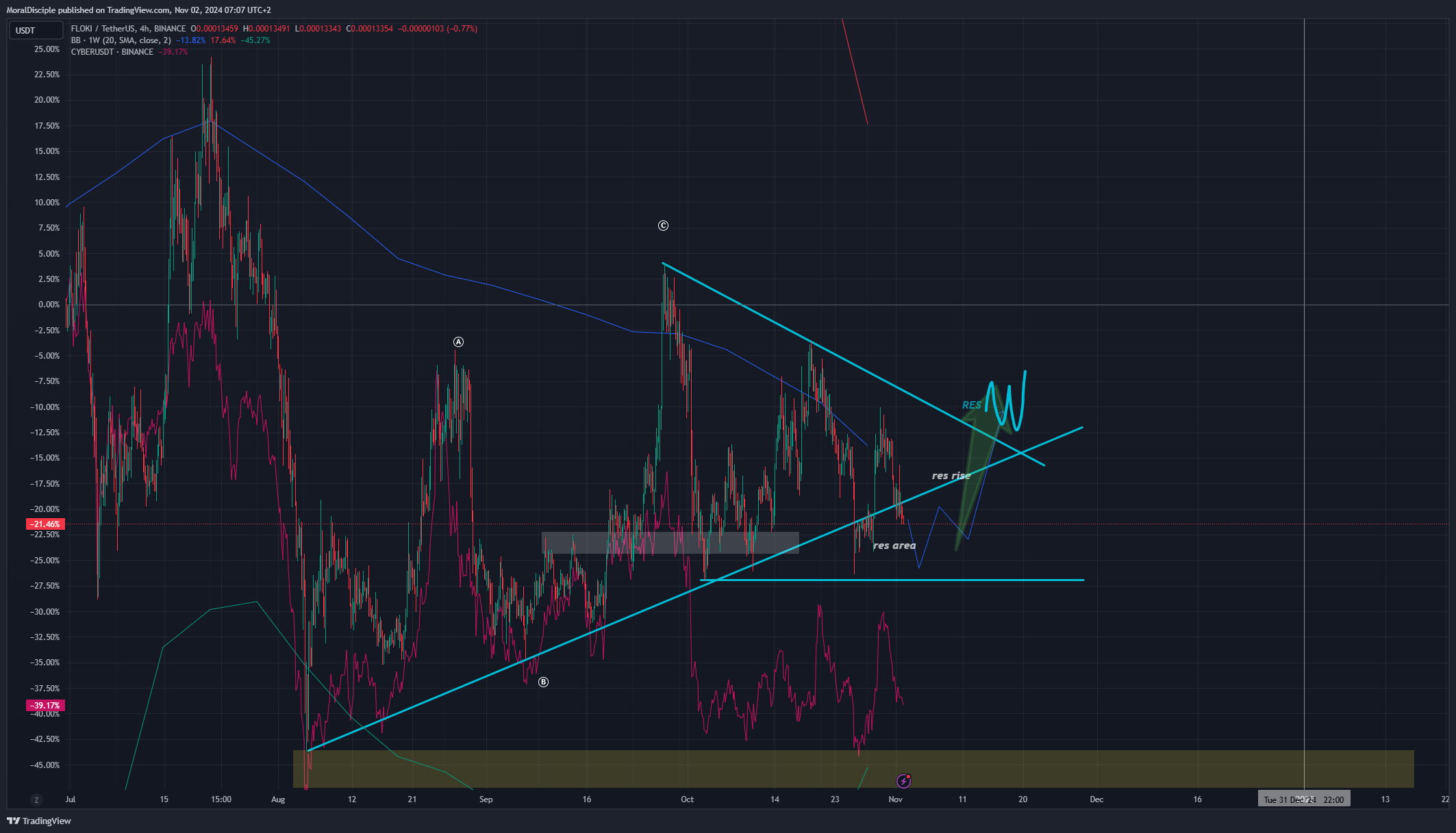This screenshot has width=1456, height=833.
Task: Click the 'RES' annotation text
Action: (971, 405)
